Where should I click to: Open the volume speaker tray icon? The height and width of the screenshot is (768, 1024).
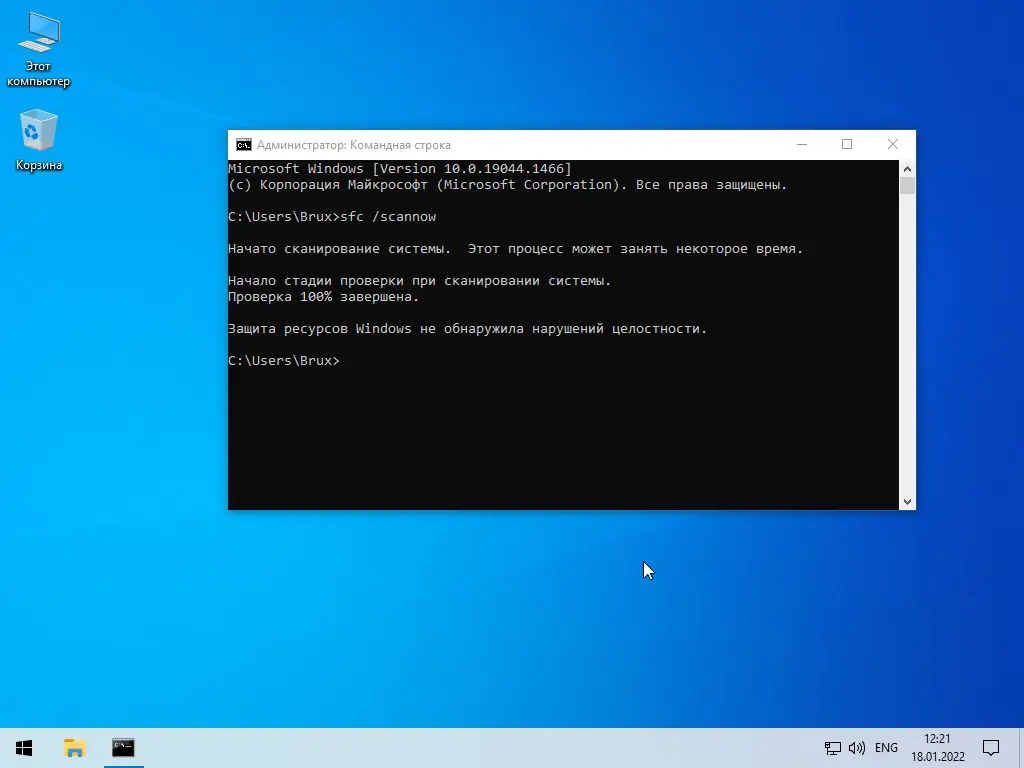pyautogui.click(x=857, y=748)
